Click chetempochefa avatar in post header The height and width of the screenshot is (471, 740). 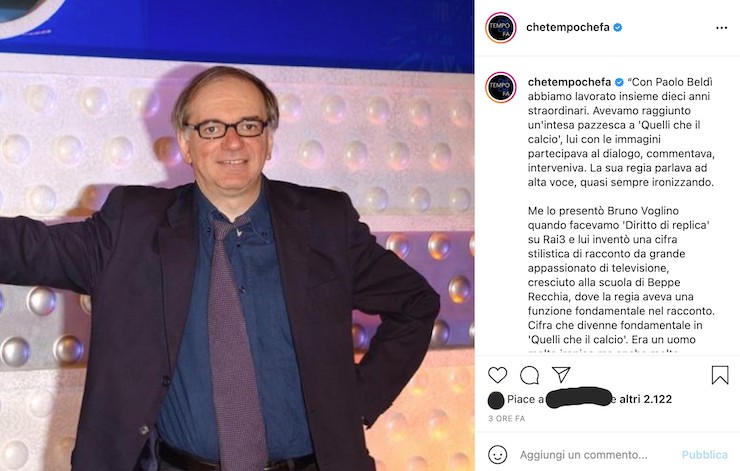point(500,28)
